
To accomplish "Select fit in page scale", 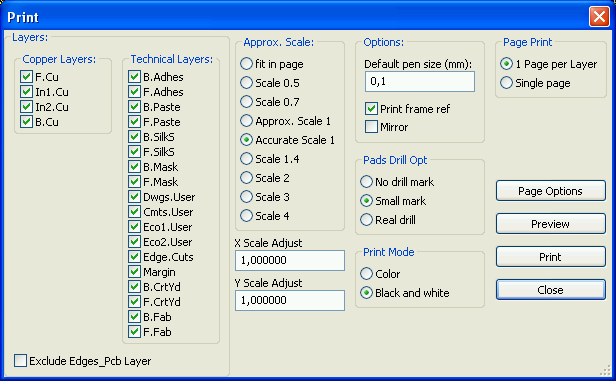I will [246, 64].
